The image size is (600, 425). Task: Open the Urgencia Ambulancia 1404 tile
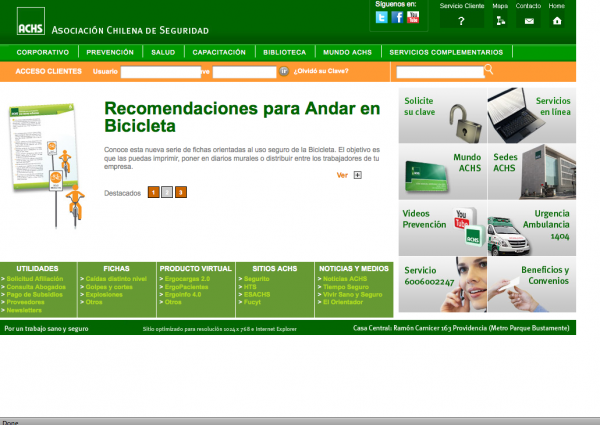point(532,228)
